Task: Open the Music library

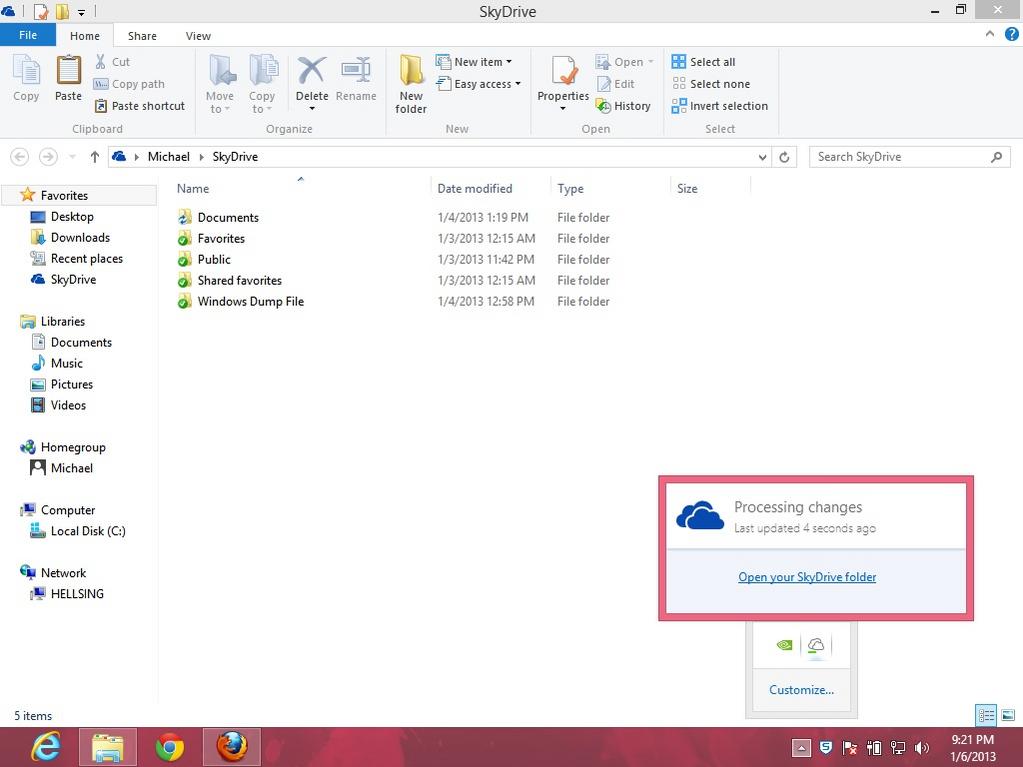Action: pyautogui.click(x=67, y=363)
